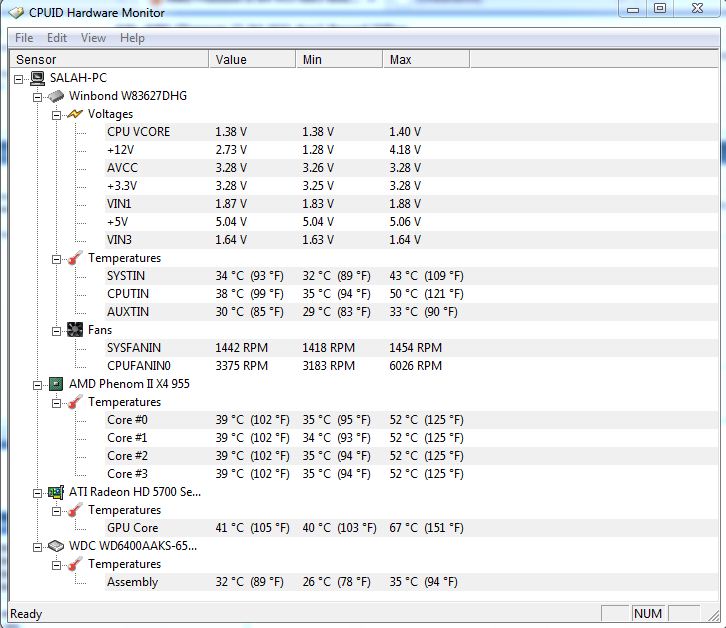Click the SALAH-PC computer icon

pyautogui.click(x=37, y=78)
